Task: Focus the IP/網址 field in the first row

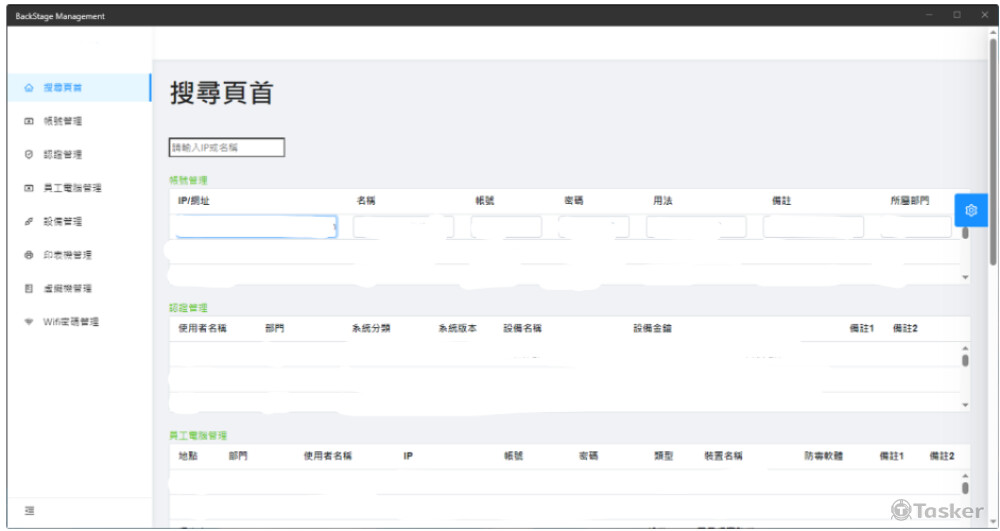Action: (255, 227)
